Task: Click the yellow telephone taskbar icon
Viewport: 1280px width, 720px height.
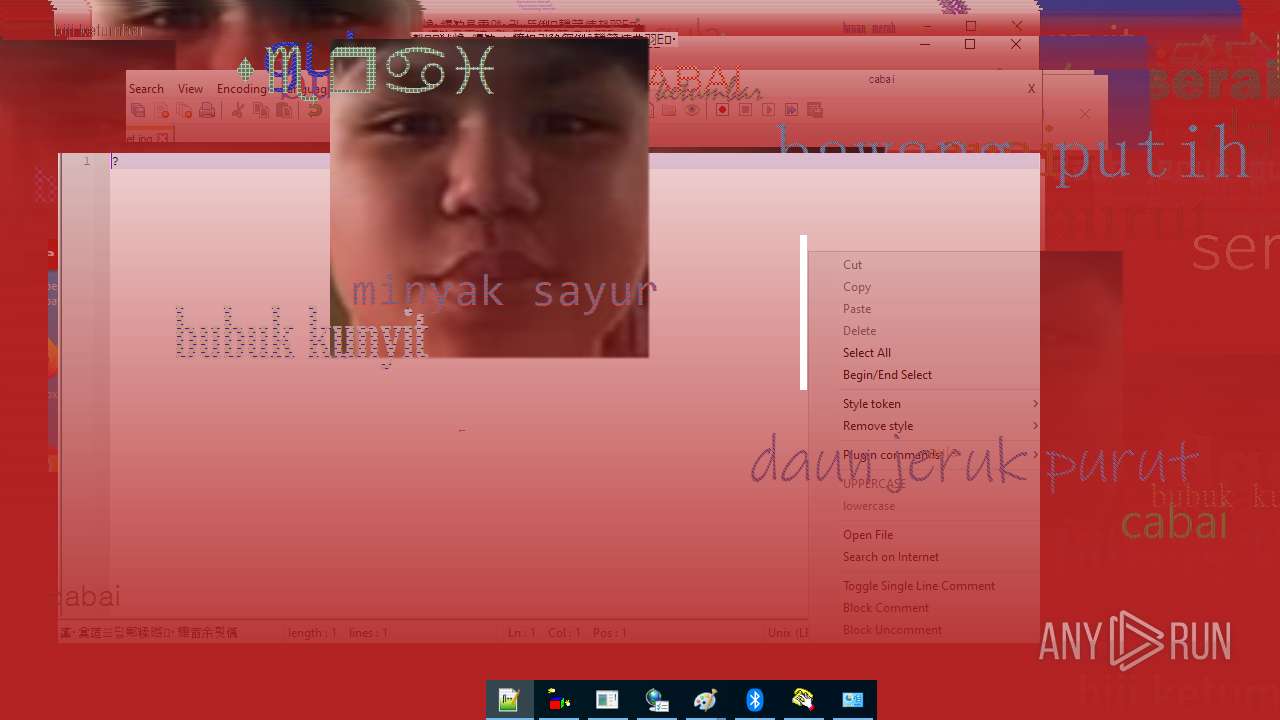Action: (803, 700)
